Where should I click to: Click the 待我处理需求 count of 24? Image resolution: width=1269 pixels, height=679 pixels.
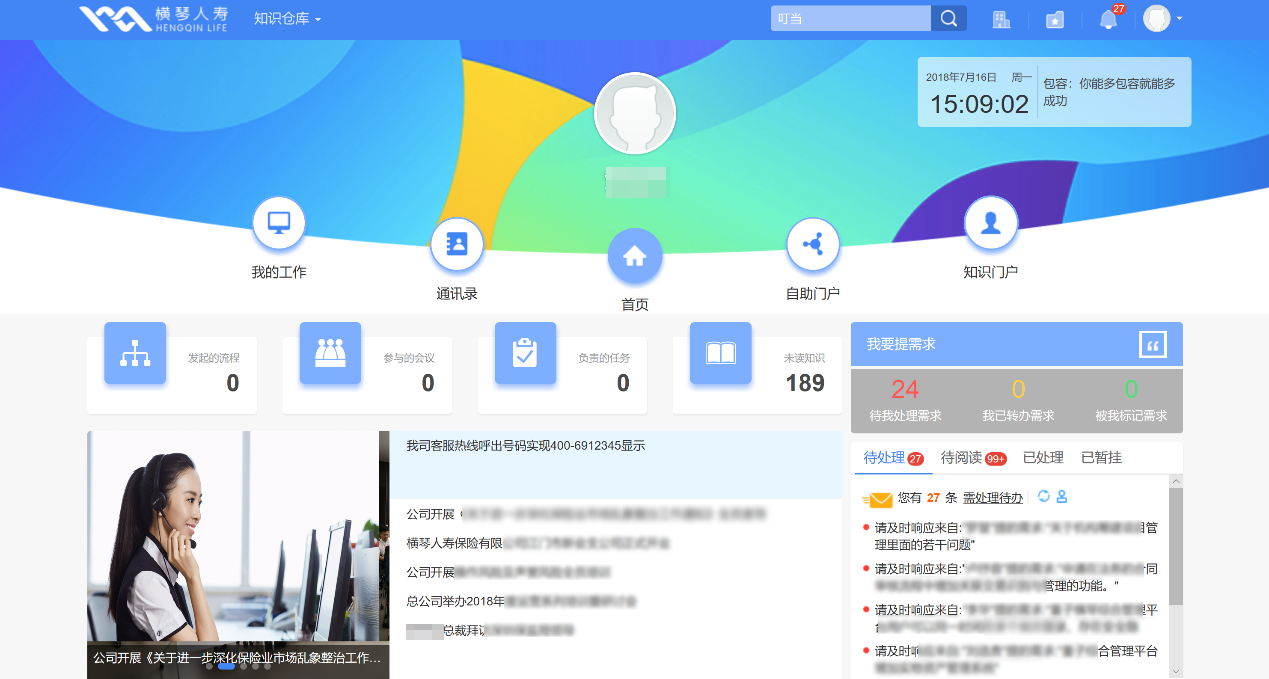[905, 390]
